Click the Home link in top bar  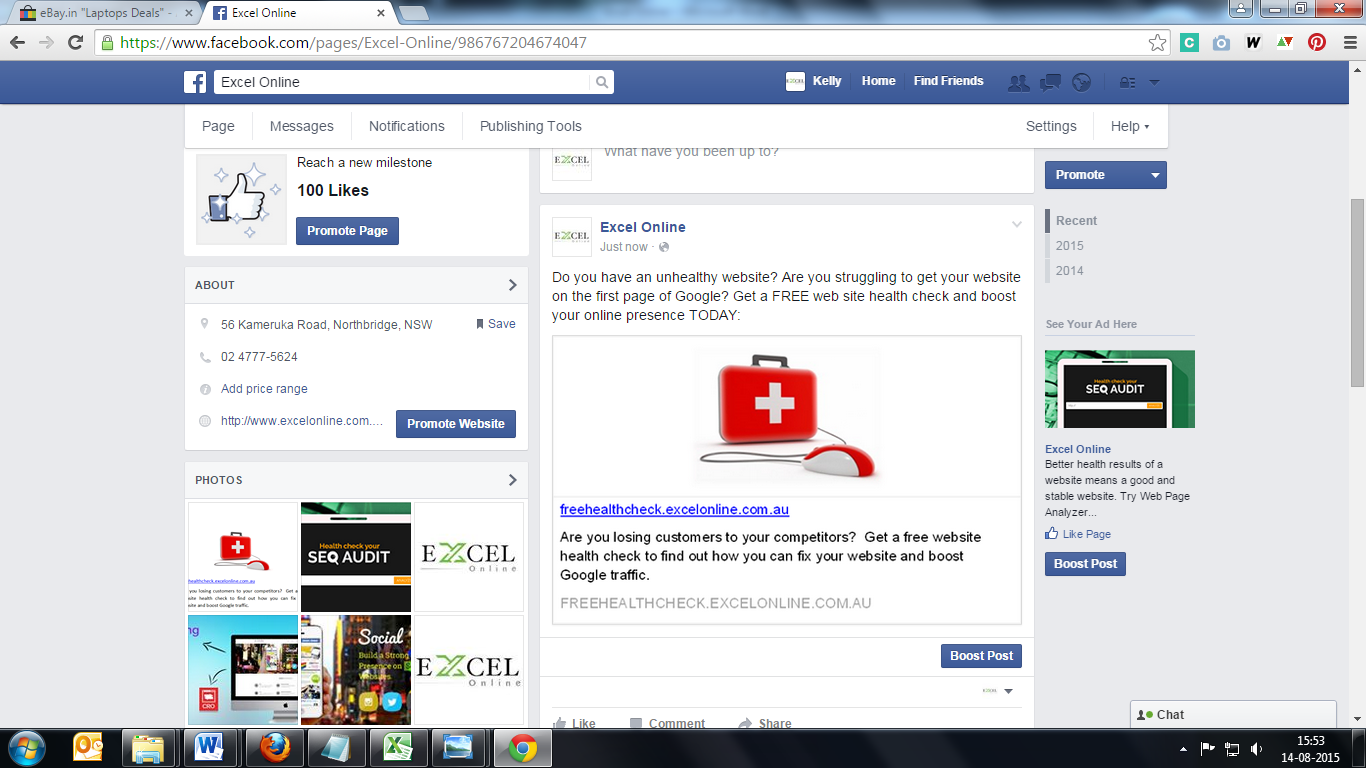pos(879,82)
